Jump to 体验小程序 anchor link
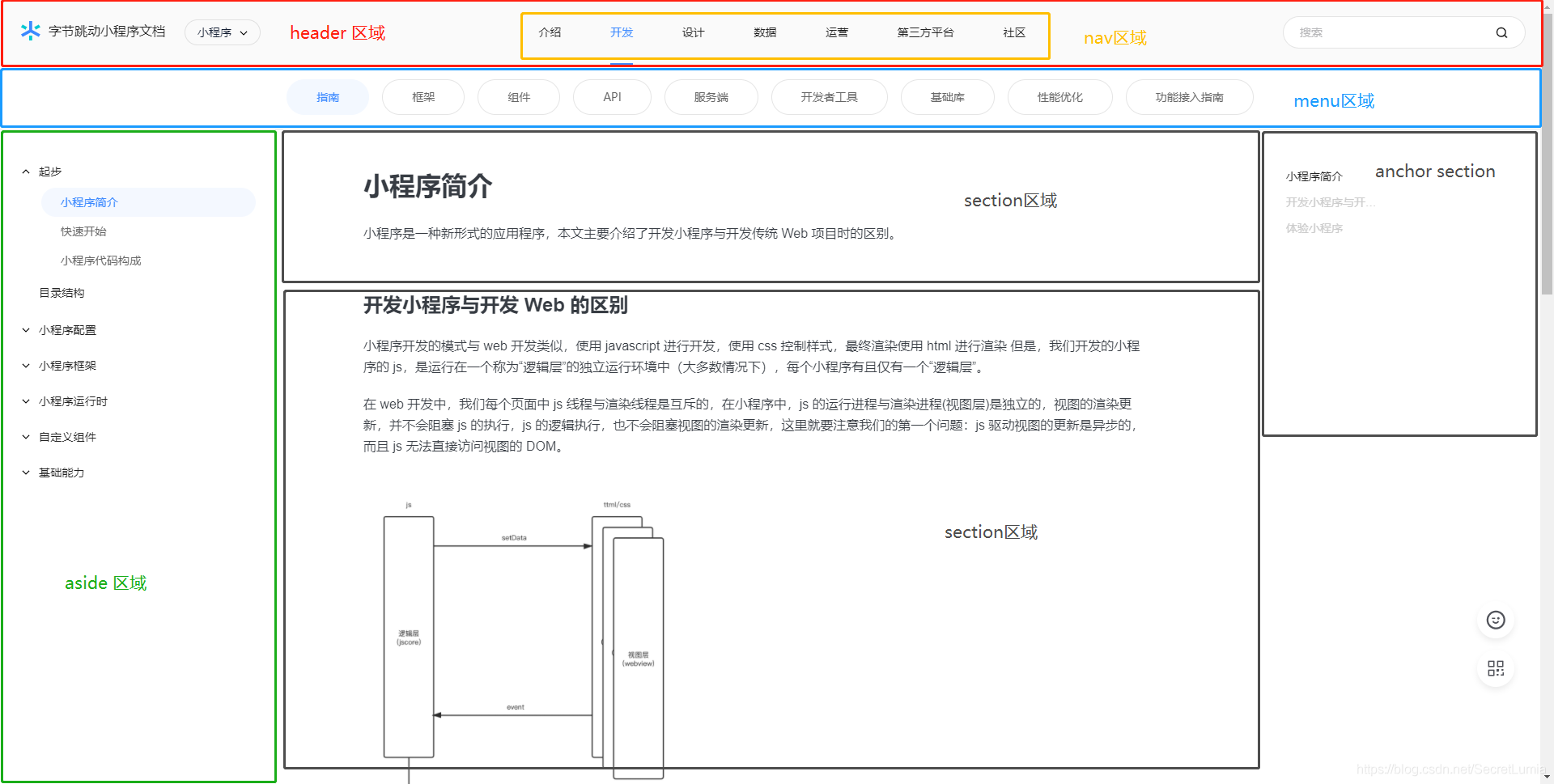1554x784 pixels. click(1314, 228)
